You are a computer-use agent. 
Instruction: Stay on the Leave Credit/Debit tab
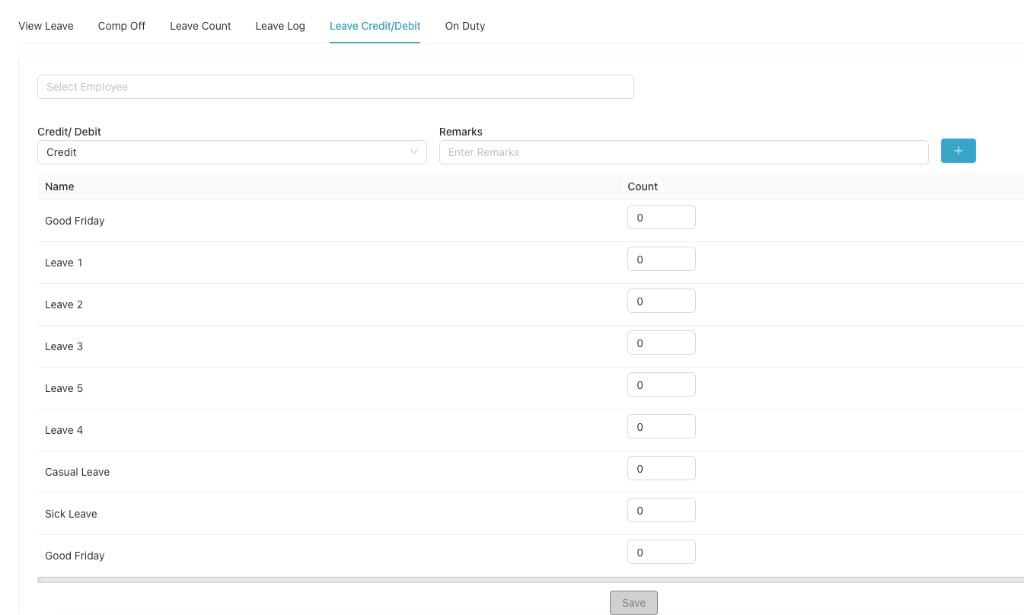click(x=374, y=26)
